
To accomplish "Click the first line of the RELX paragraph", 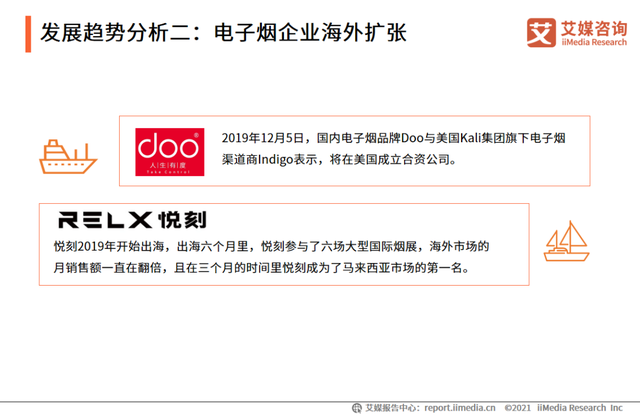I will pyautogui.click(x=270, y=246).
